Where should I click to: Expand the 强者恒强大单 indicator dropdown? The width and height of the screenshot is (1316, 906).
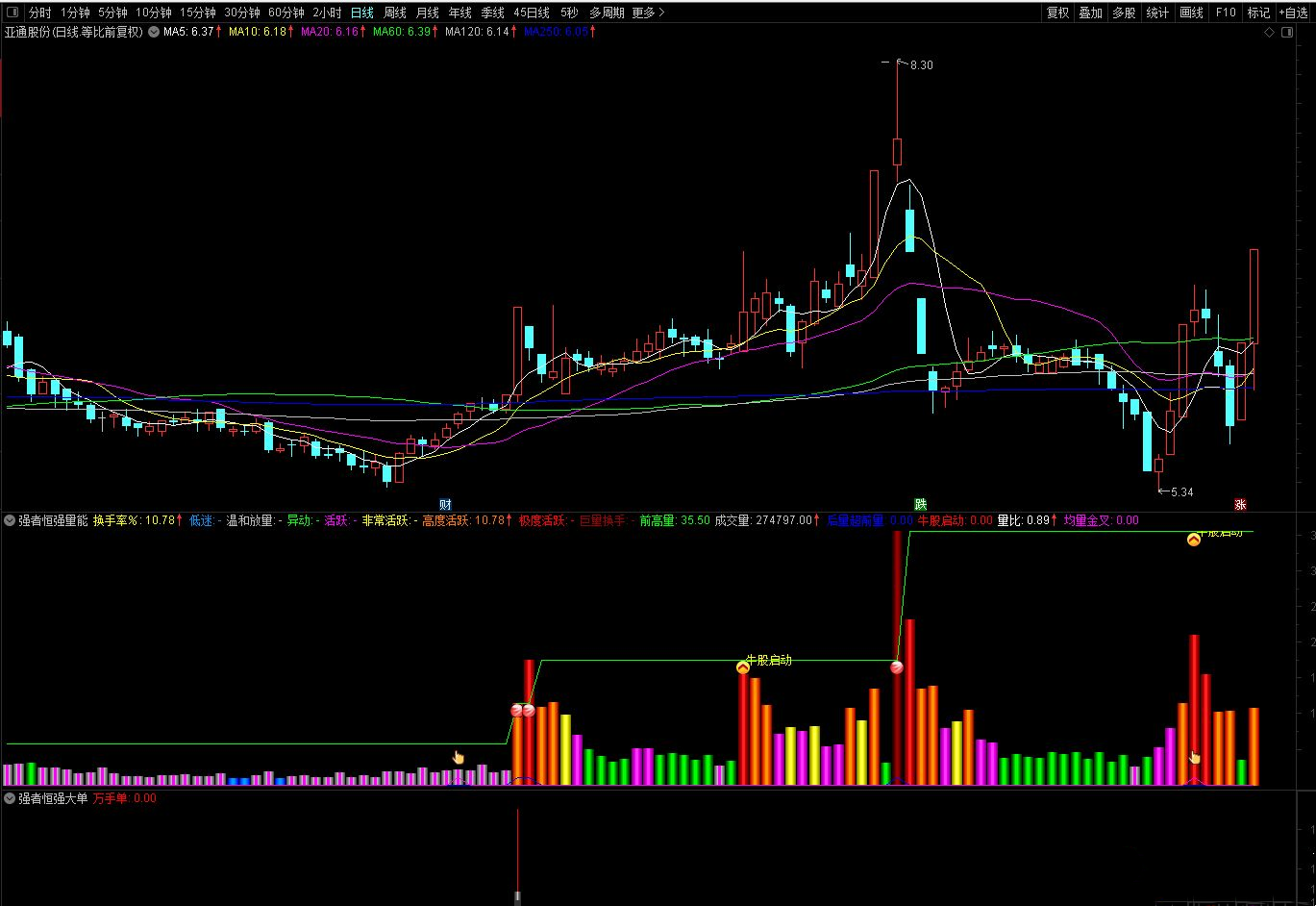point(10,798)
